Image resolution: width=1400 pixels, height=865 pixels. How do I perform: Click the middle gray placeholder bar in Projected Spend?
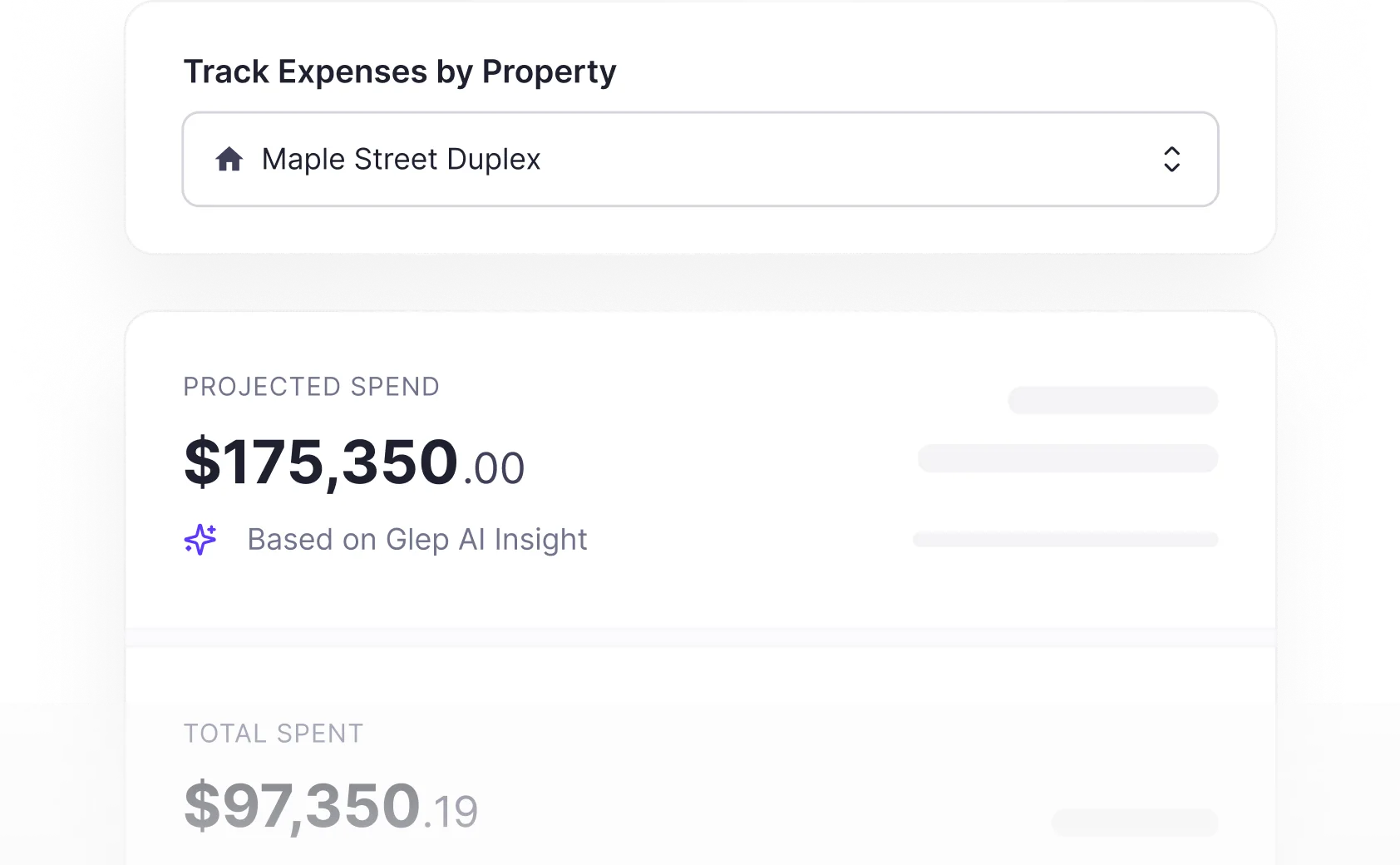point(1067,458)
